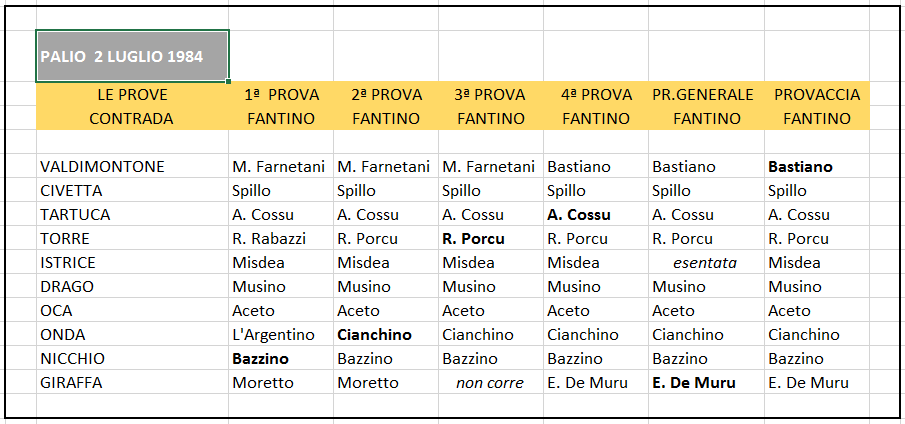The image size is (905, 424).
Task: Select the bold Bazzino cell
Action: pyautogui.click(x=281, y=359)
